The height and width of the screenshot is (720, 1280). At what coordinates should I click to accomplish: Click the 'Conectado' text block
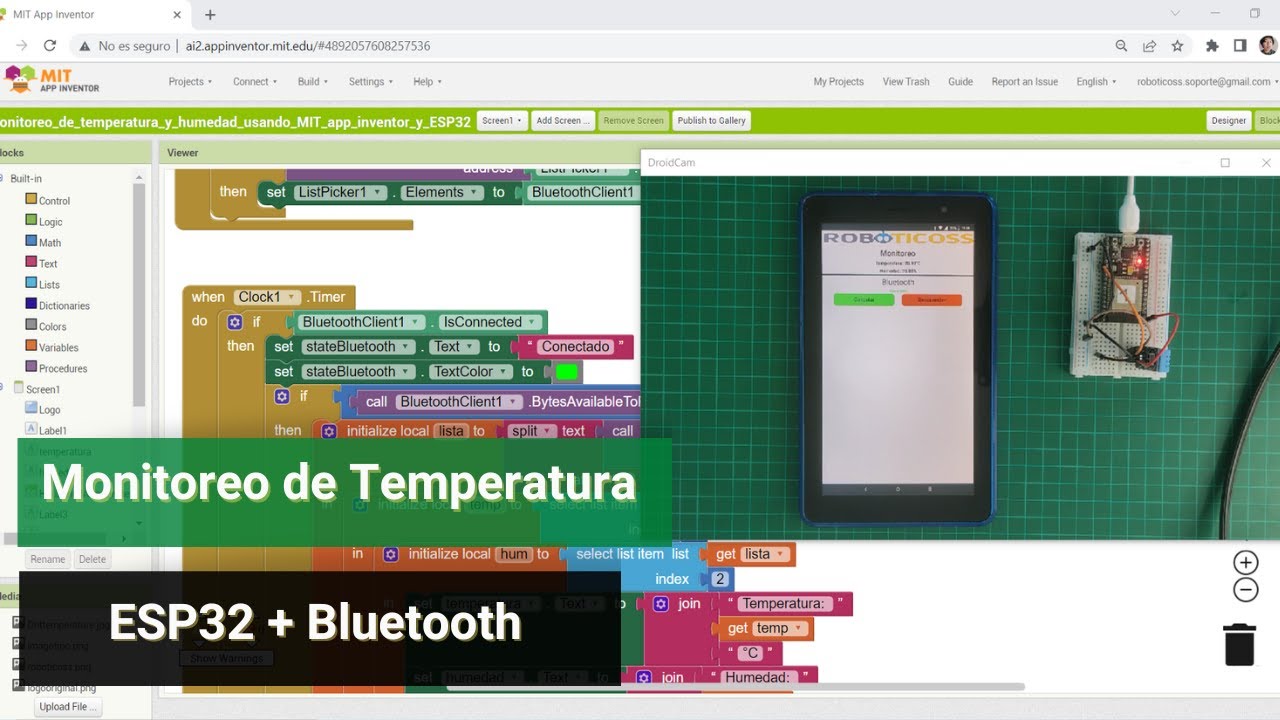tap(575, 347)
